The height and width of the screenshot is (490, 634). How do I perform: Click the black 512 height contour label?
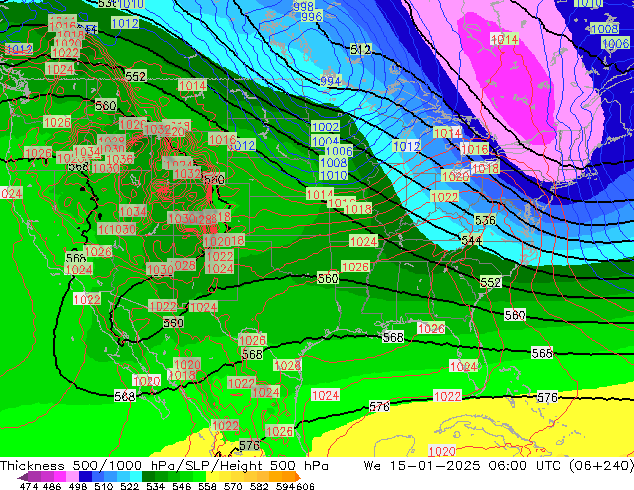pos(360,50)
